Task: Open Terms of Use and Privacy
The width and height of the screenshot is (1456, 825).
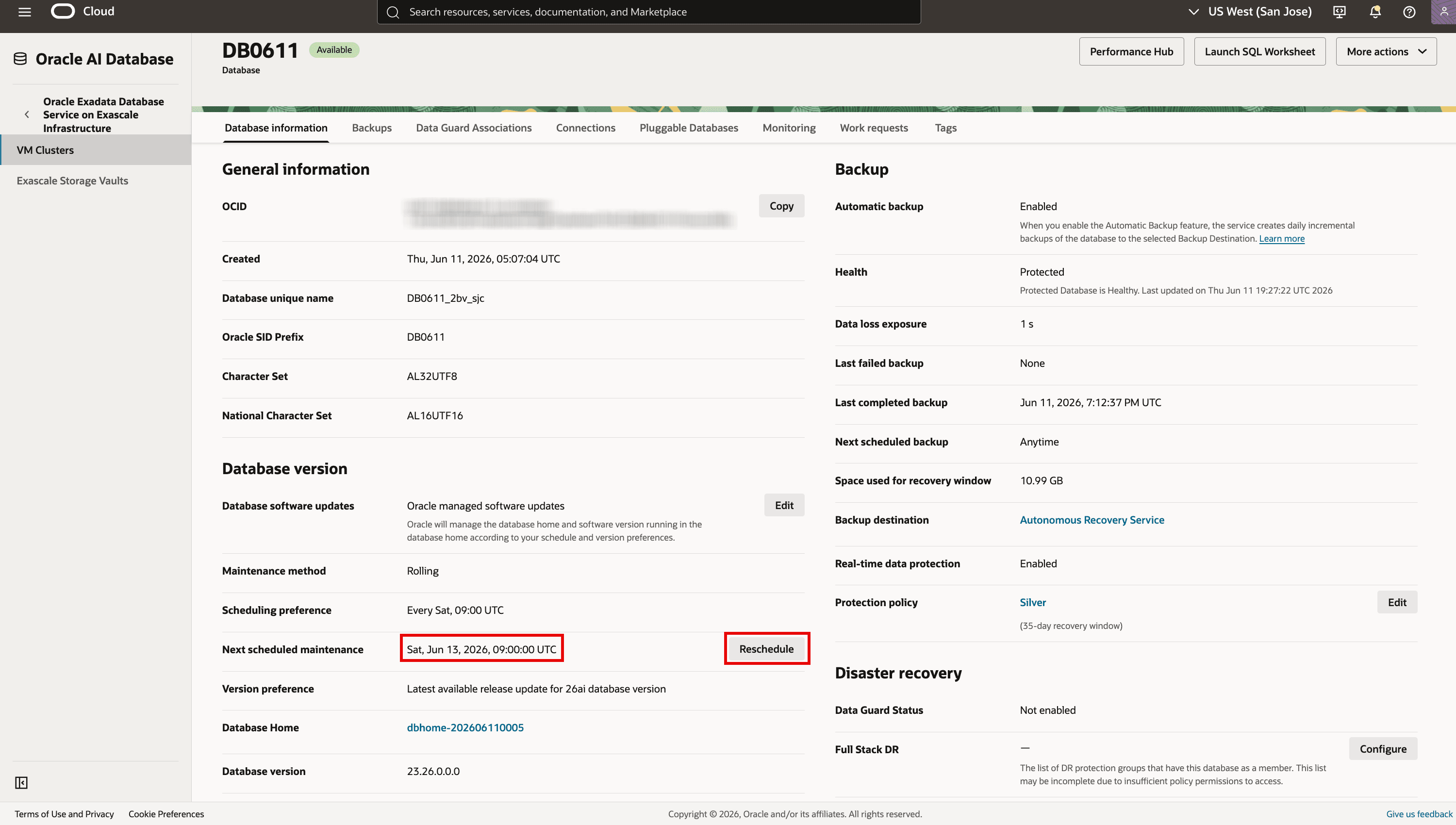Action: (64, 814)
